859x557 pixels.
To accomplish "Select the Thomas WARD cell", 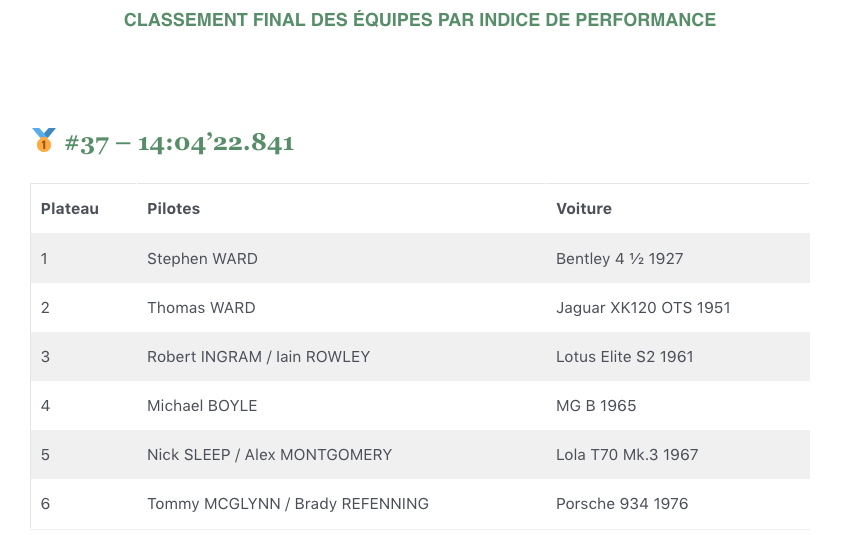I will pos(201,308).
